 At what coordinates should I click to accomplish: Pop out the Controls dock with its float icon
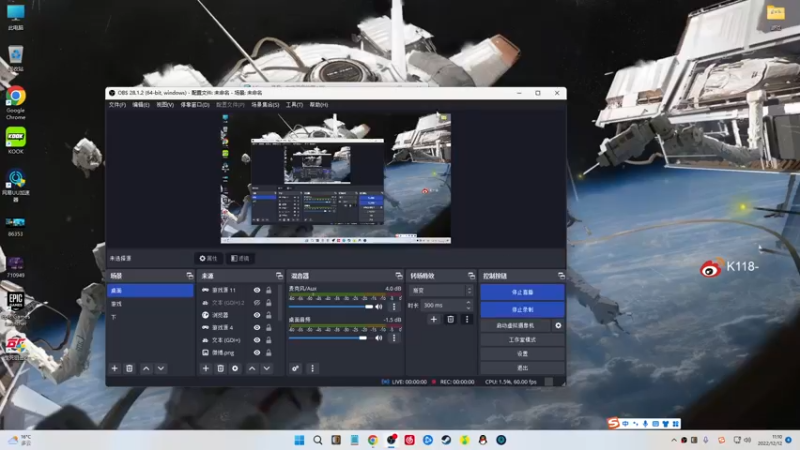[x=561, y=276]
